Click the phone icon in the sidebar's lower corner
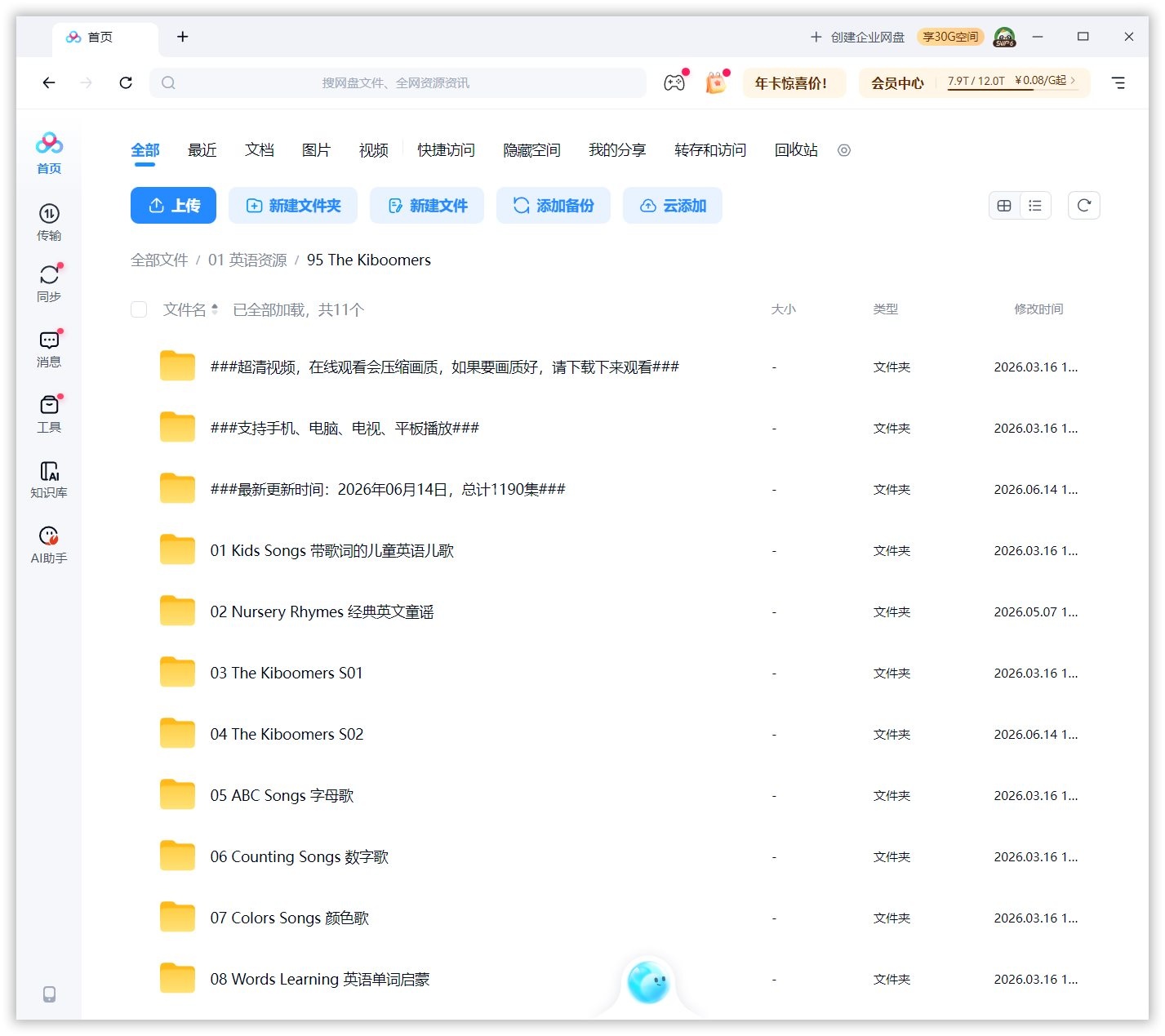1165x1036 pixels. (x=49, y=994)
